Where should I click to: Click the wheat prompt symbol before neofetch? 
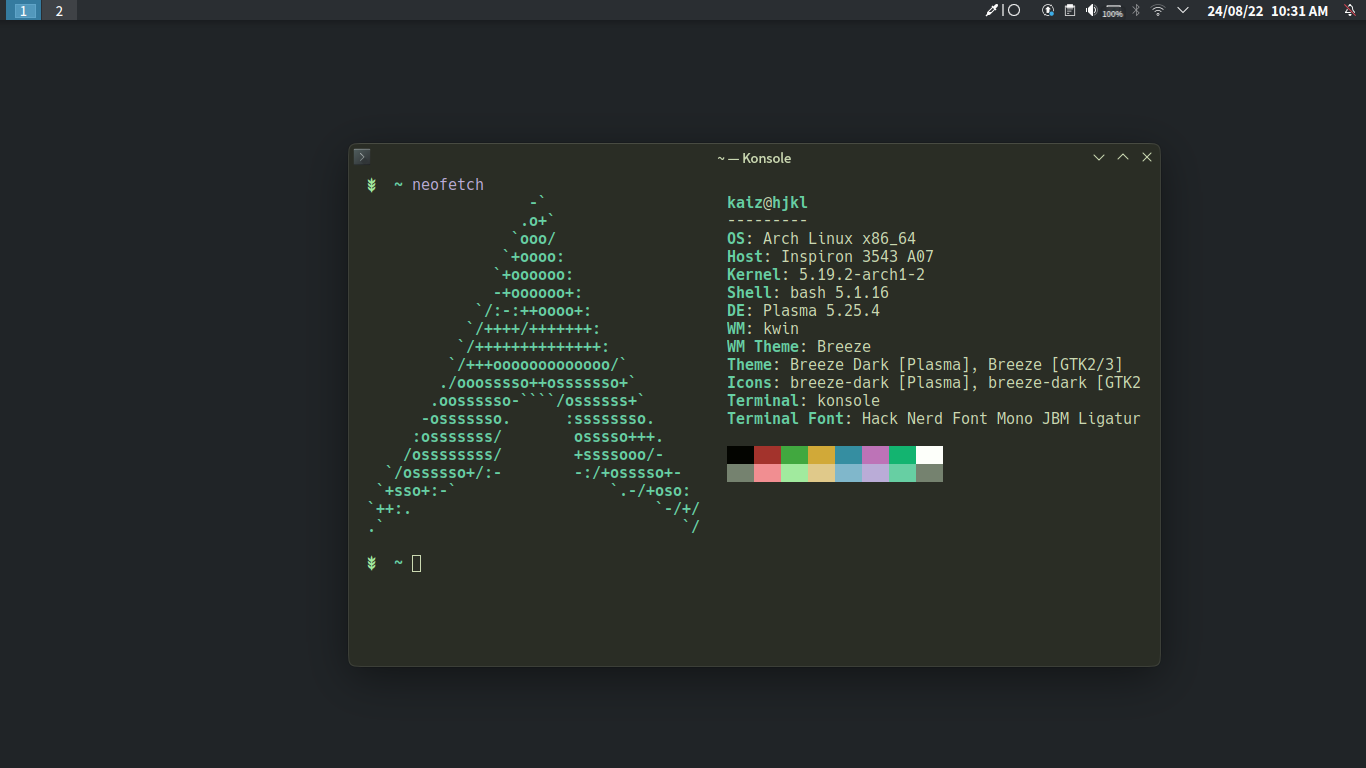click(x=371, y=185)
